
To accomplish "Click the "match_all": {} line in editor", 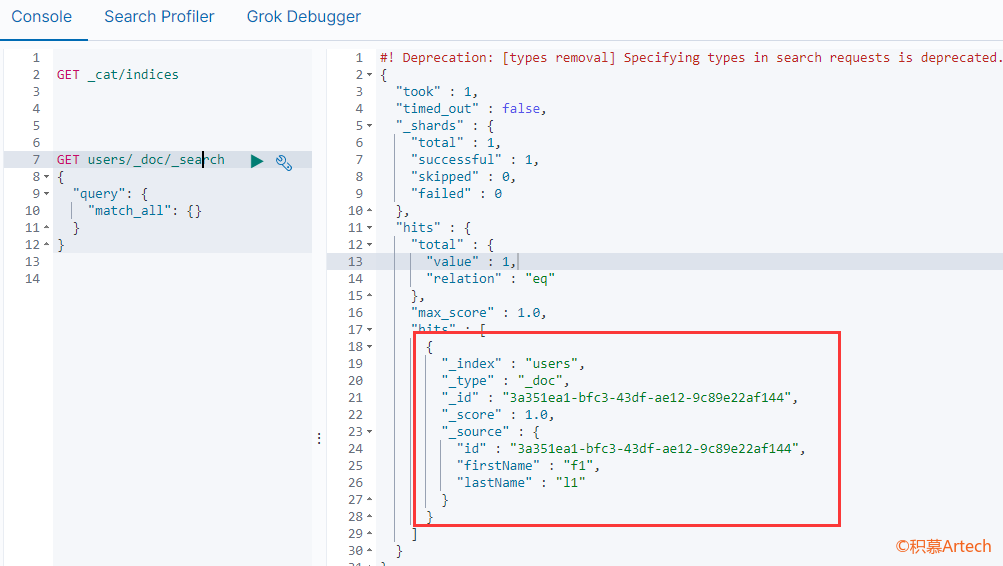I will coord(145,211).
